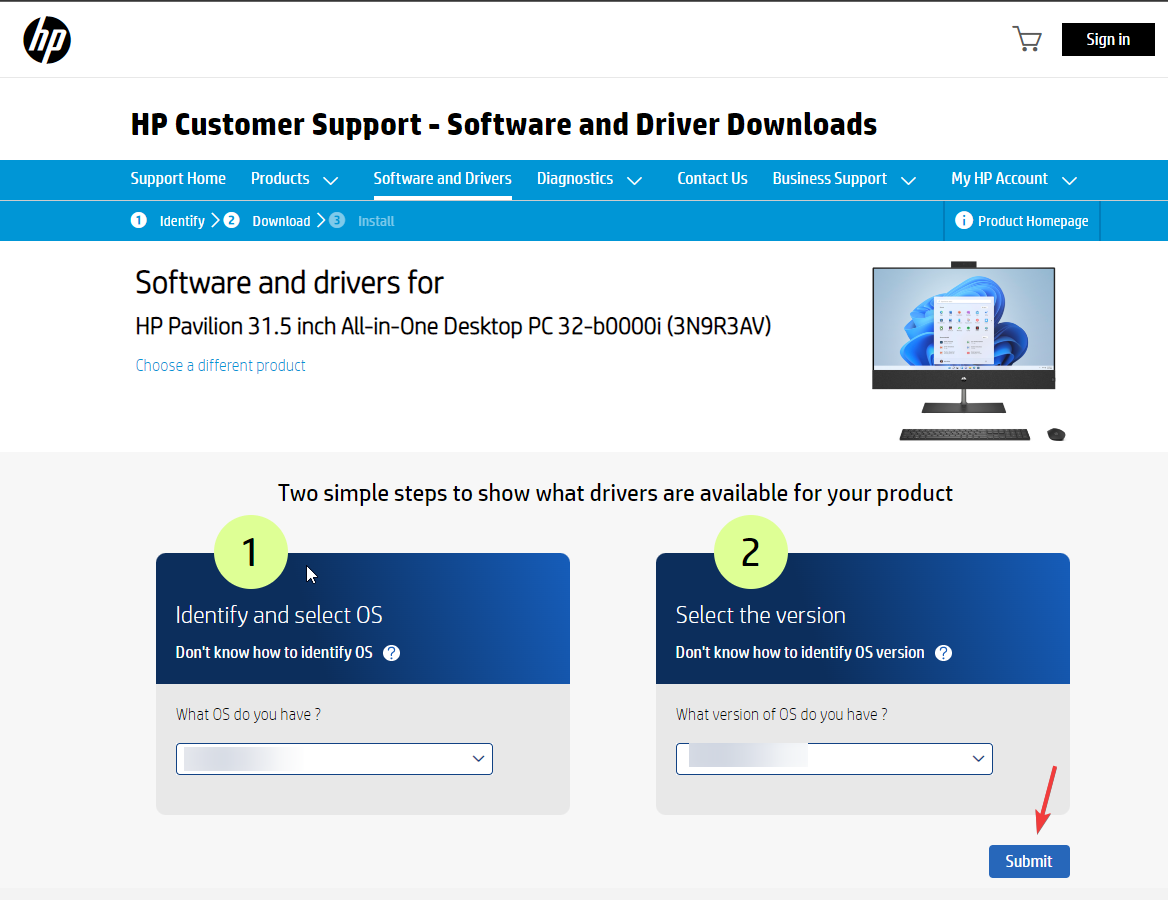Screen dimensions: 1168x900
Task: Click the Install step label
Action: pyautogui.click(x=376, y=221)
